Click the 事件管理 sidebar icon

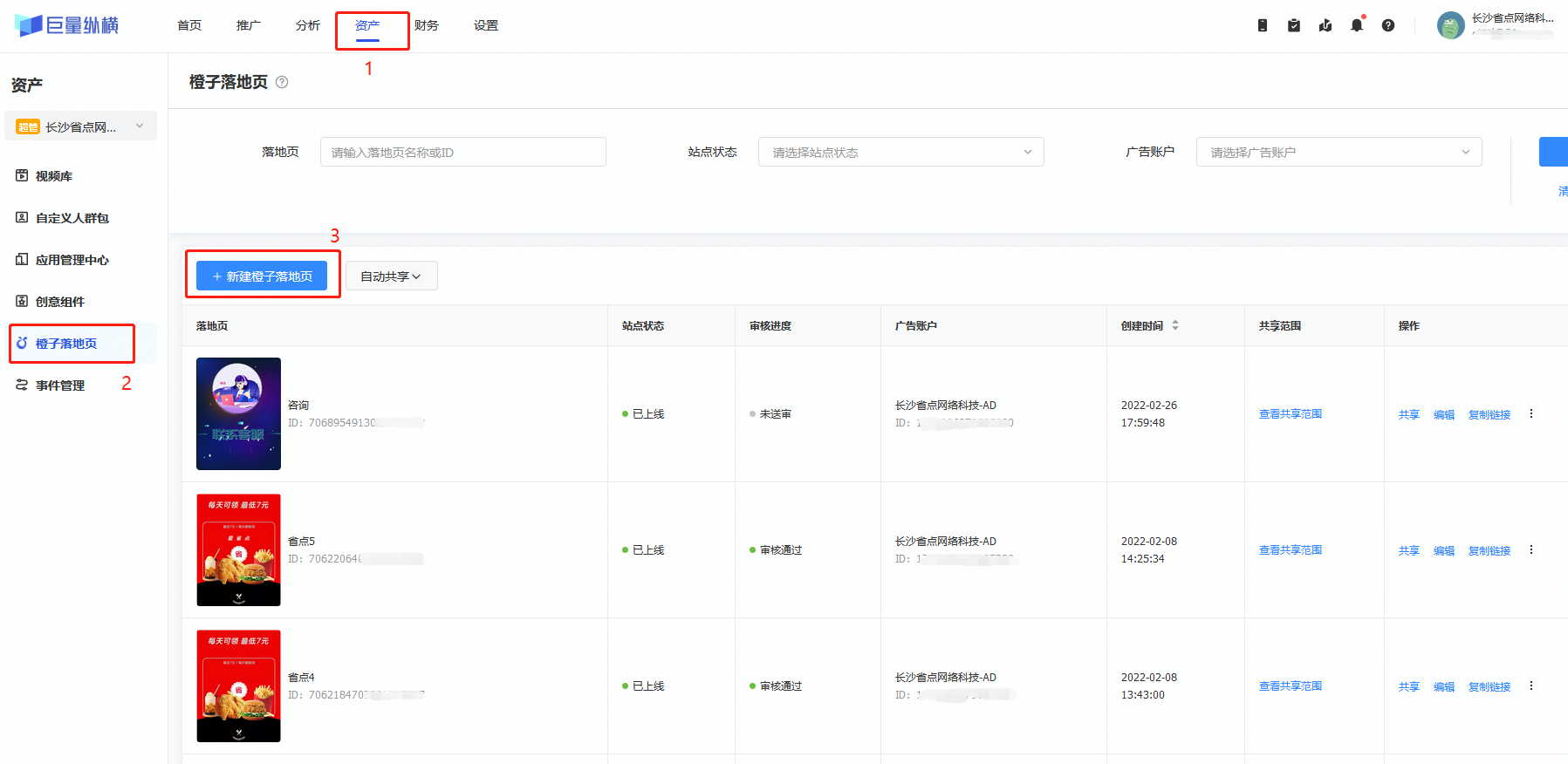(22, 385)
